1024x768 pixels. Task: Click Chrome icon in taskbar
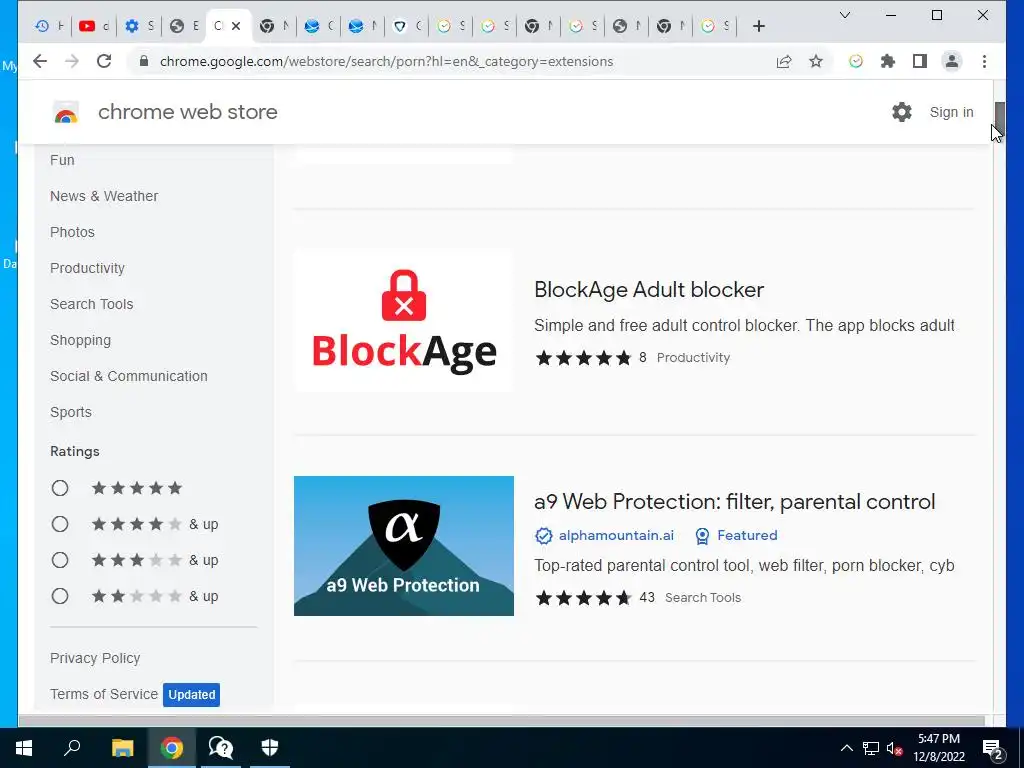172,748
